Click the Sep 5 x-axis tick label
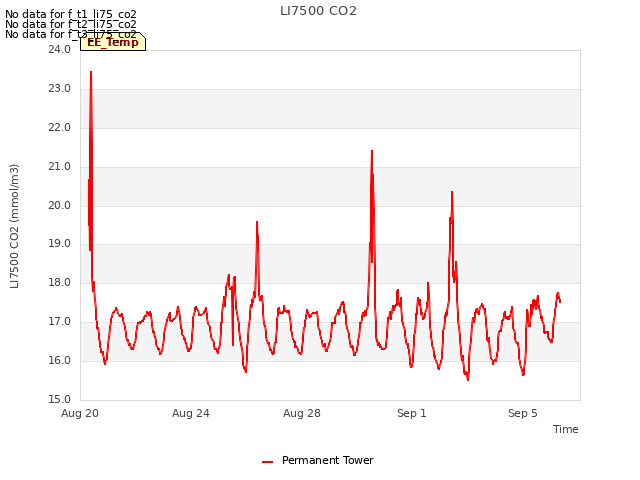This screenshot has height=480, width=640. click(522, 413)
